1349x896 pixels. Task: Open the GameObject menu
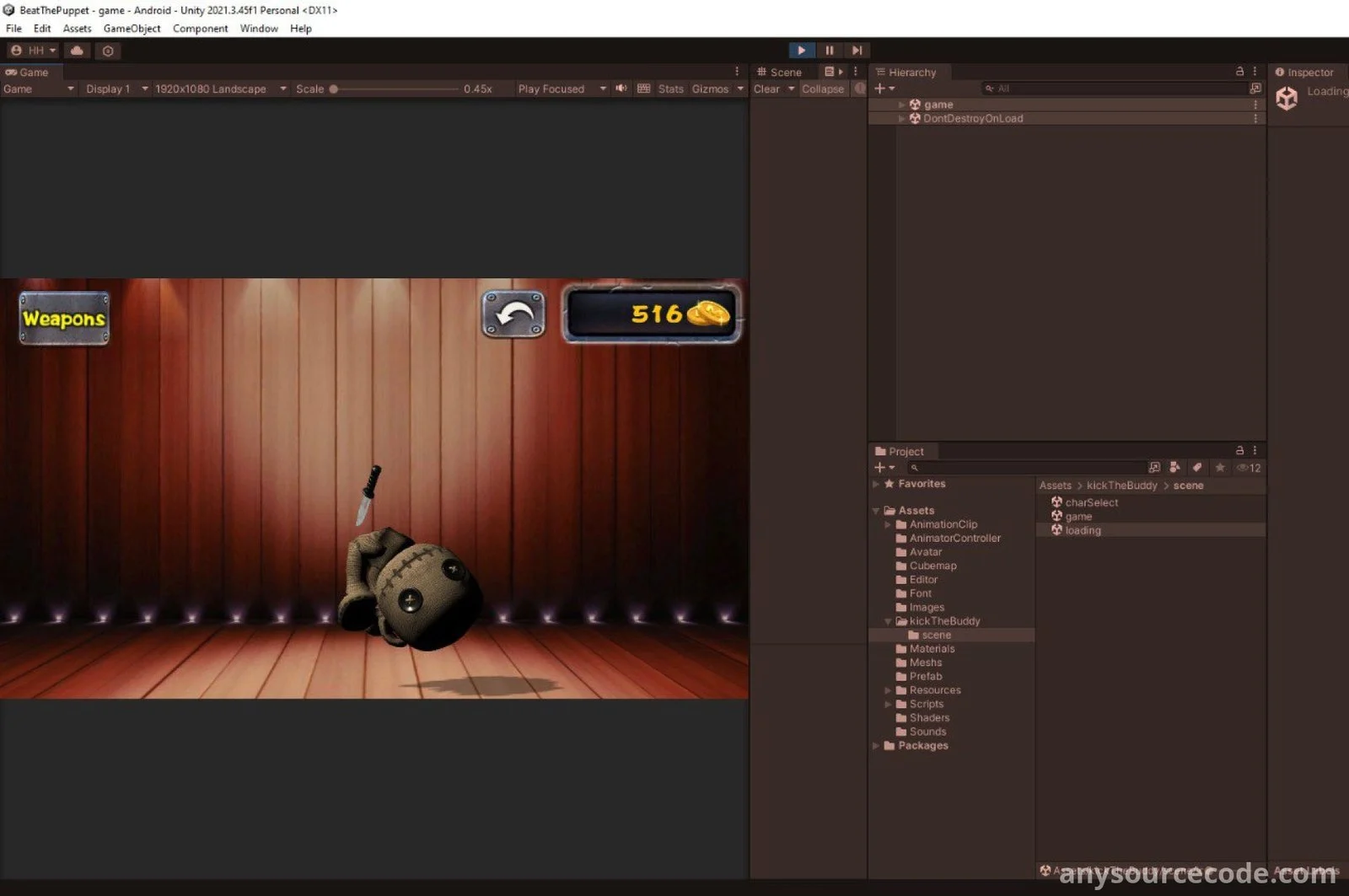click(x=132, y=29)
